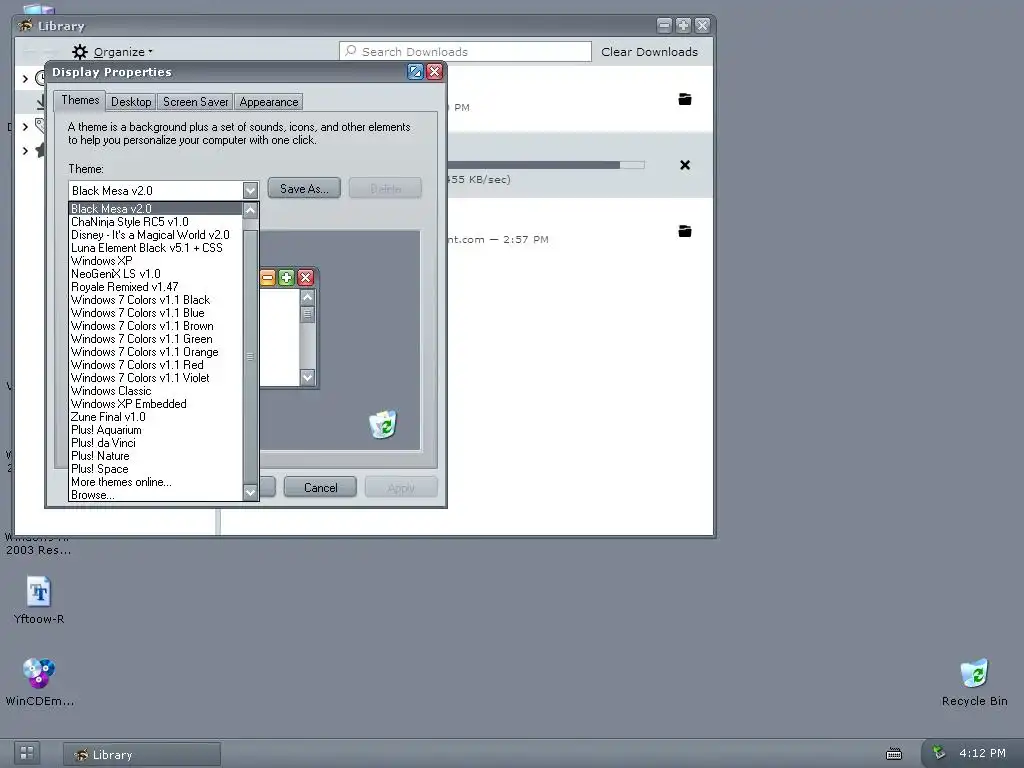Cancel the in-progress download with X icon

(x=684, y=165)
